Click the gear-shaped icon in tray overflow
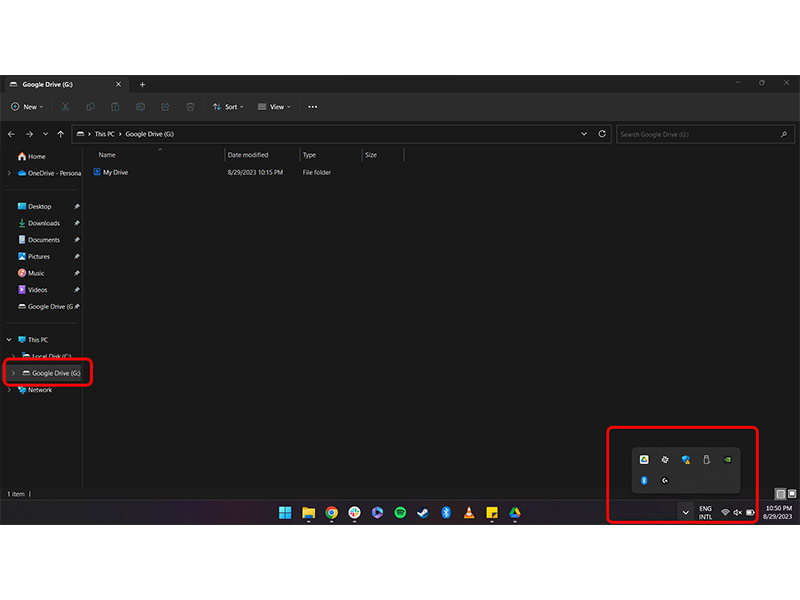800x600 pixels. (665, 460)
